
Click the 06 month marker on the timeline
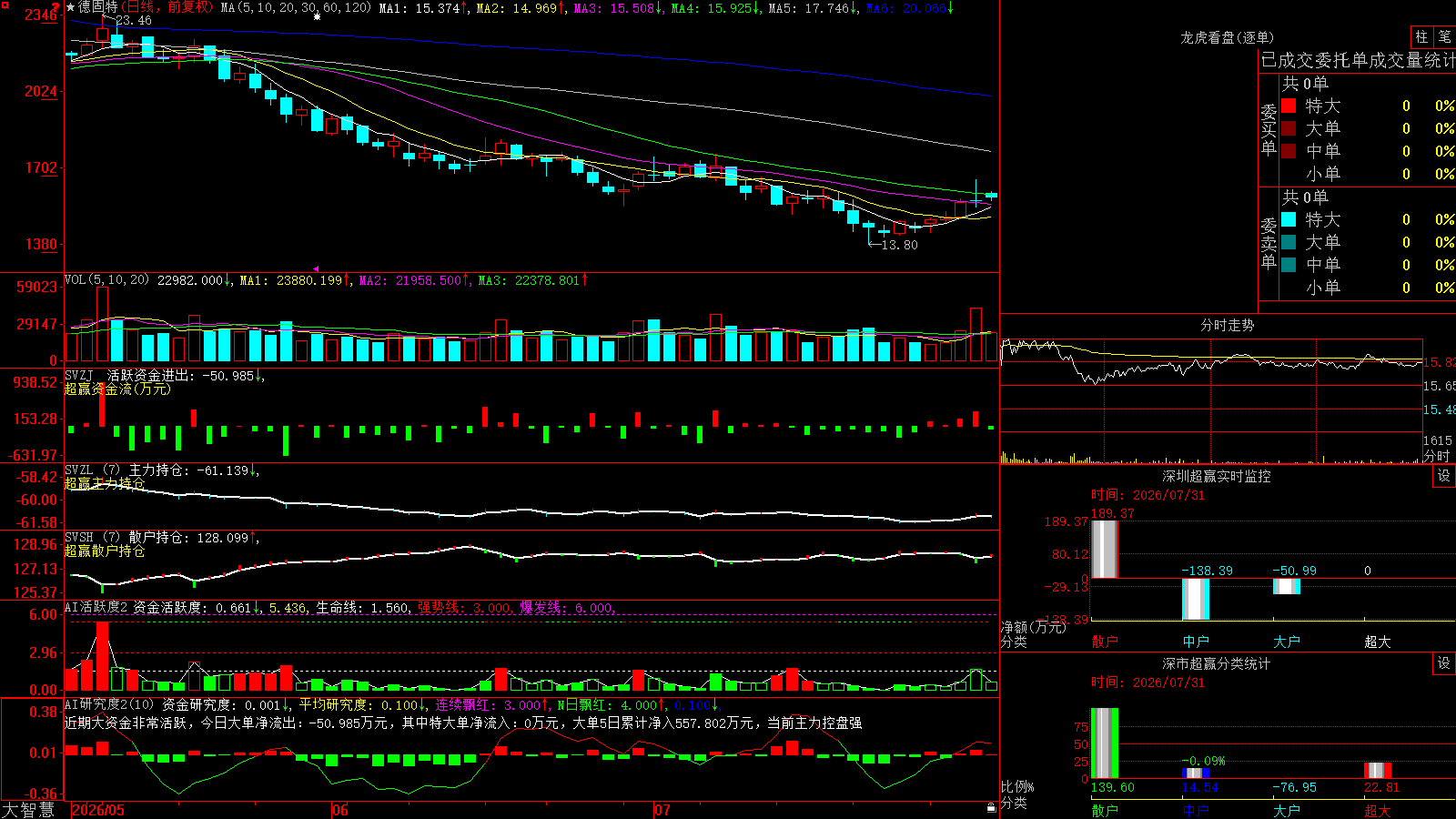click(340, 810)
